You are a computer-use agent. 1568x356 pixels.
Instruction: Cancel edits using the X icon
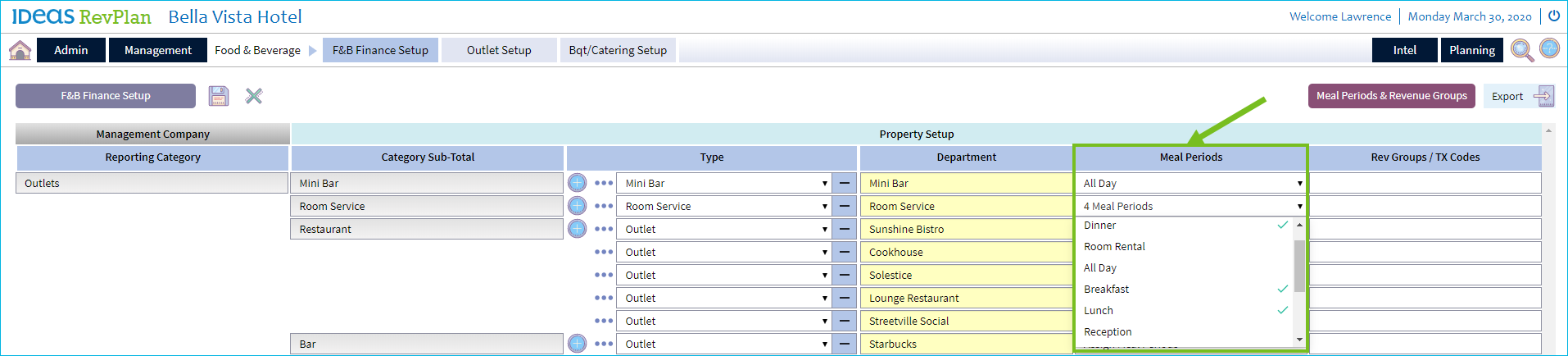254,96
